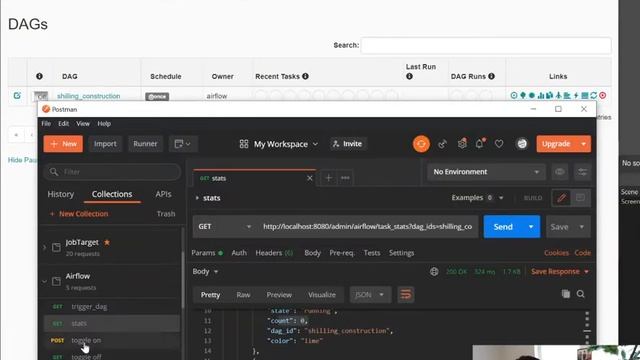Screen dimensions: 640x360
Task: Click the red delete DAG icon in Links
Action: click(602, 96)
